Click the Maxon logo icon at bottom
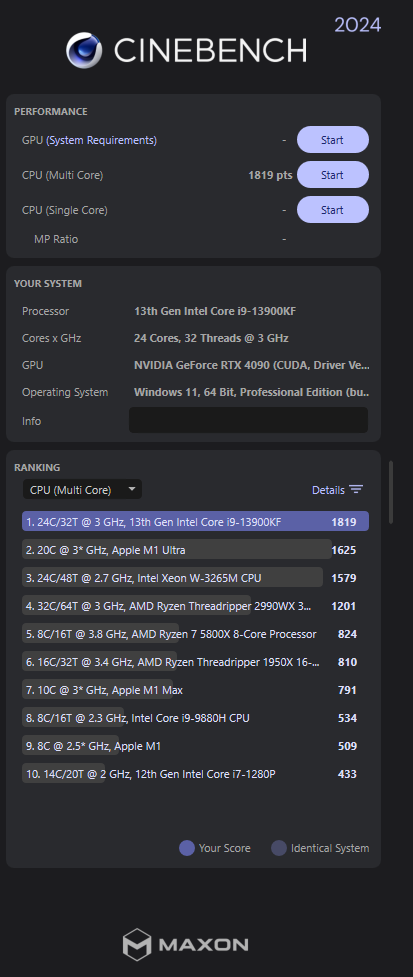Viewport: 413px width, 977px height. 136,944
